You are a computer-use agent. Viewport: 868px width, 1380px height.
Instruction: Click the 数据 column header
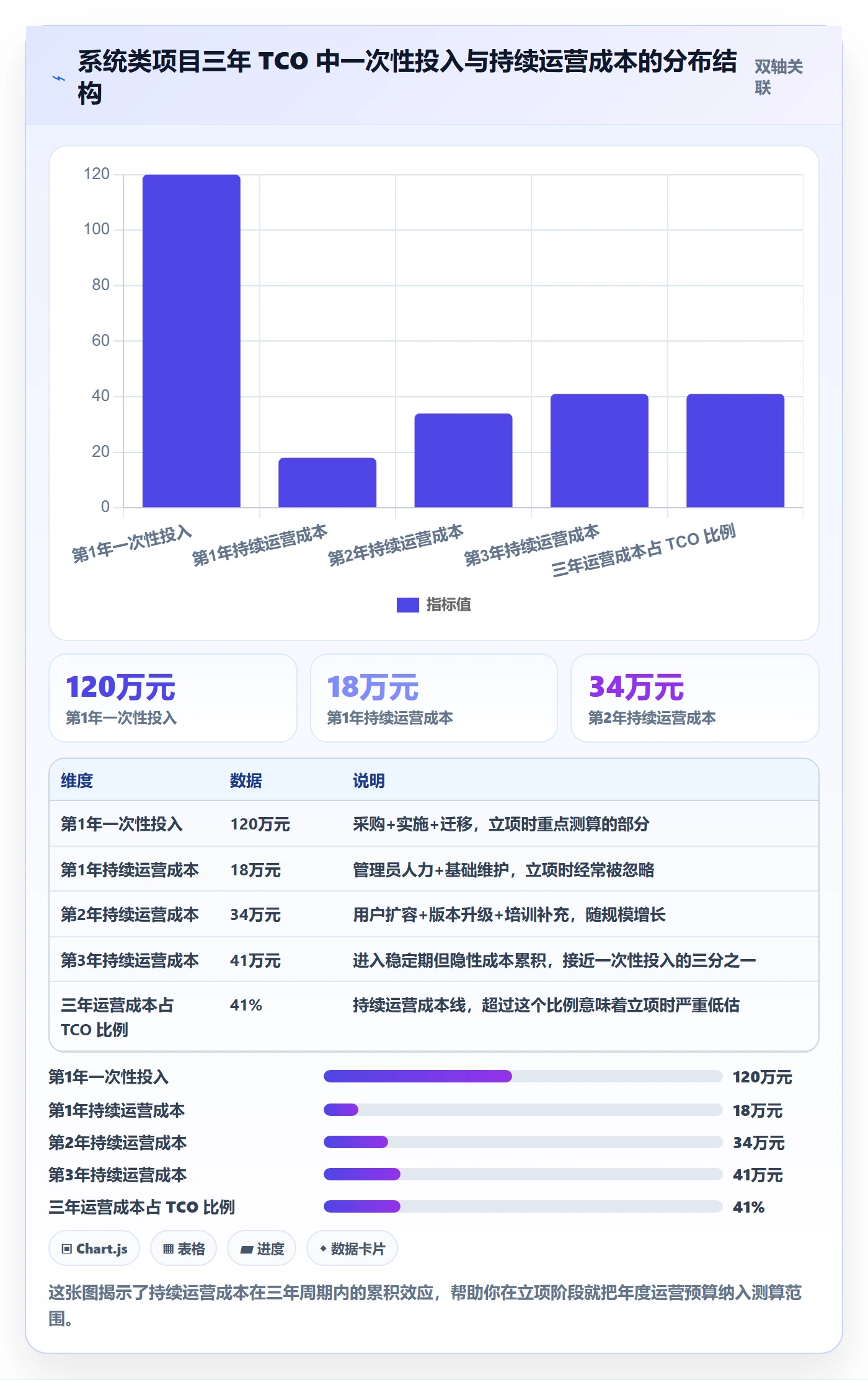[x=246, y=781]
